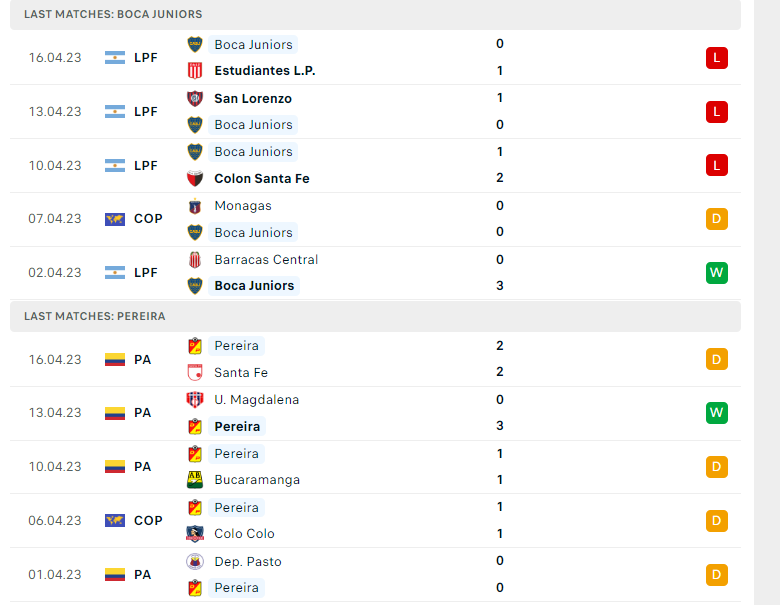Click the Colombia flag on the 01.04.23 match
Image resolution: width=780 pixels, height=605 pixels.
pyautogui.click(x=115, y=575)
